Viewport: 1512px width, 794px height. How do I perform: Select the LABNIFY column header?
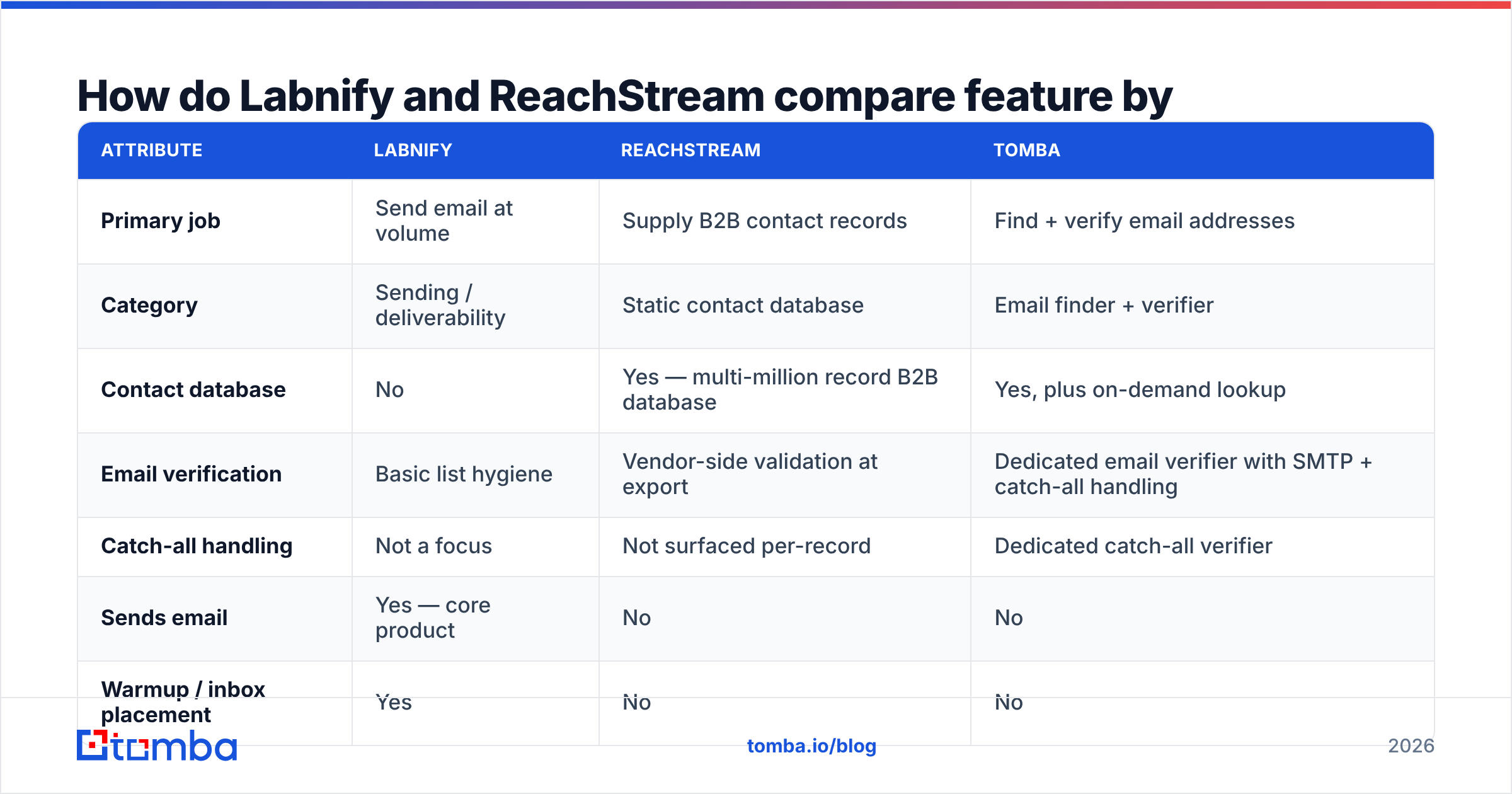pyautogui.click(x=413, y=150)
